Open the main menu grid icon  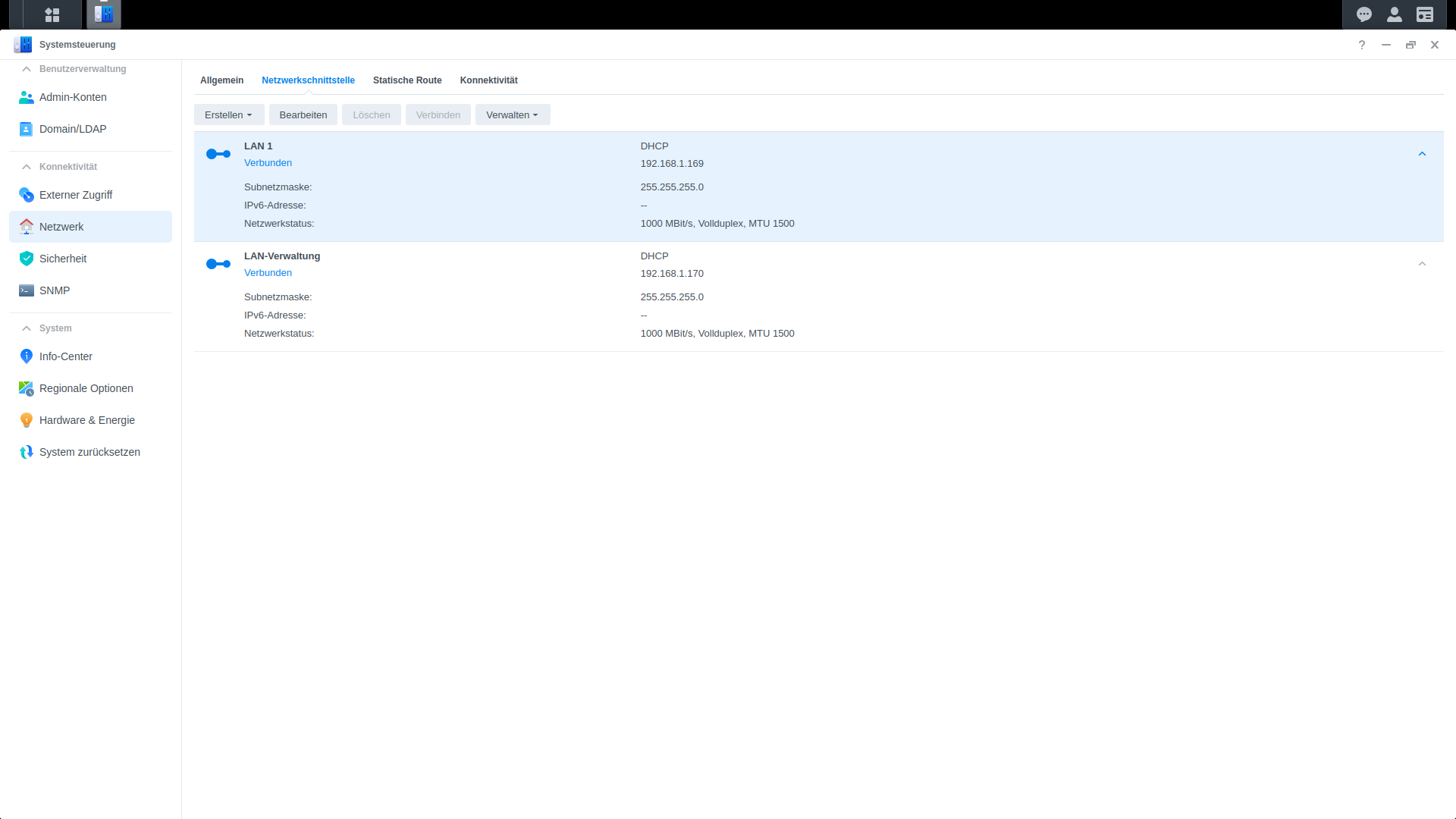click(x=52, y=14)
